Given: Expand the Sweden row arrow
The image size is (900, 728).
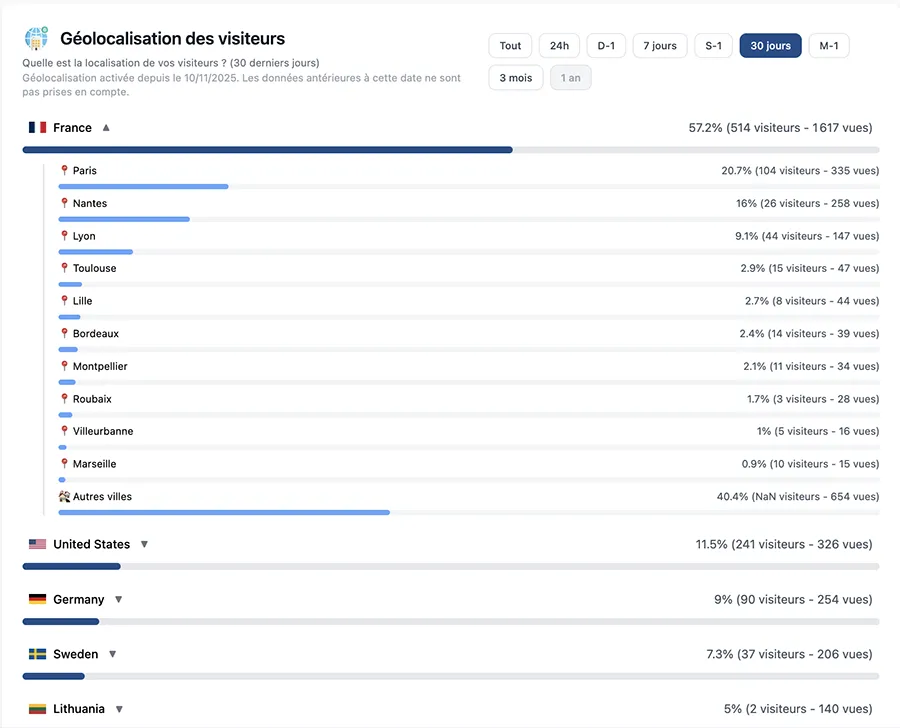Looking at the screenshot, I should 112,655.
